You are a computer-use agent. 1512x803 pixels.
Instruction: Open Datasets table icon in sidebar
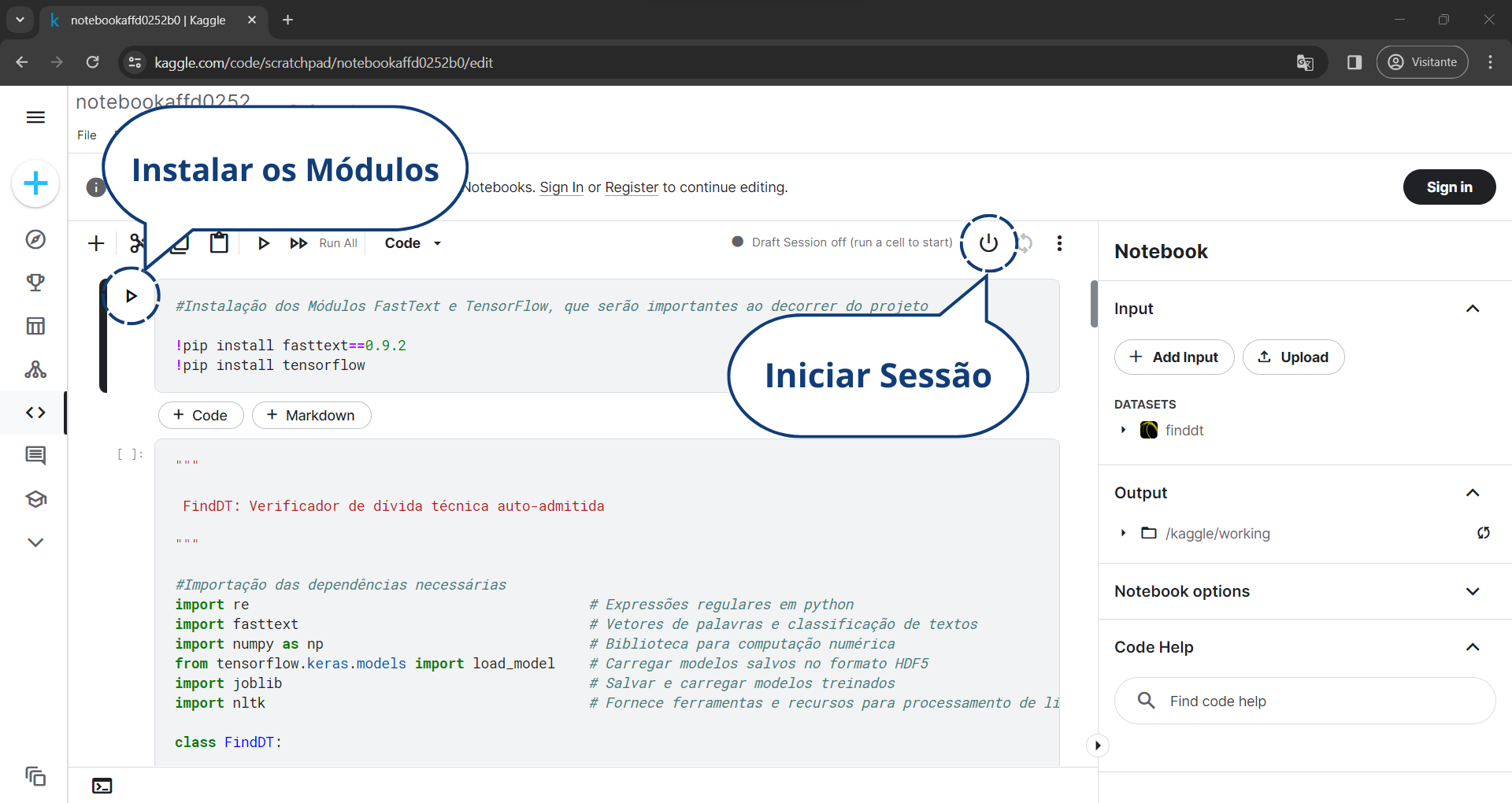click(x=35, y=326)
